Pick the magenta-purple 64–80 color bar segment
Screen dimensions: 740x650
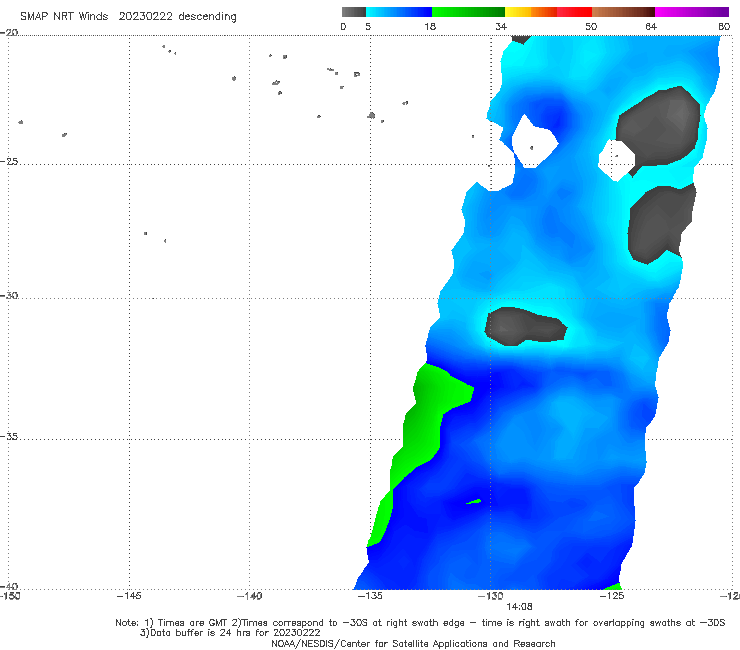692,12
